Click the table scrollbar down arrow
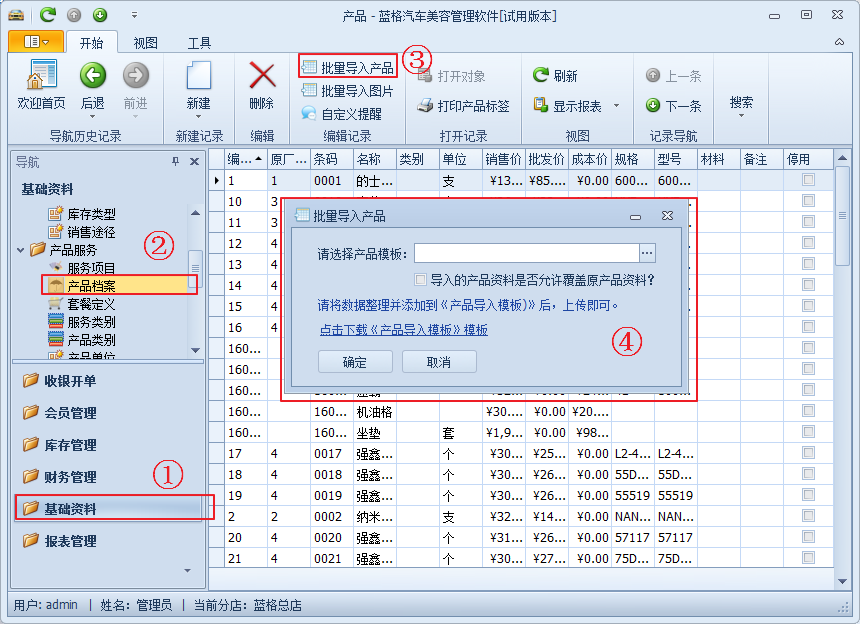 tap(842, 581)
